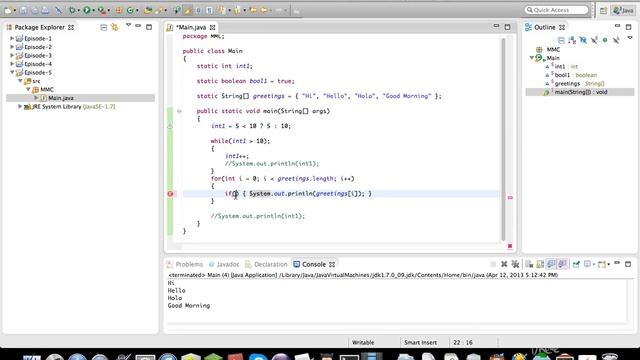Select the Outline tab

545,27
